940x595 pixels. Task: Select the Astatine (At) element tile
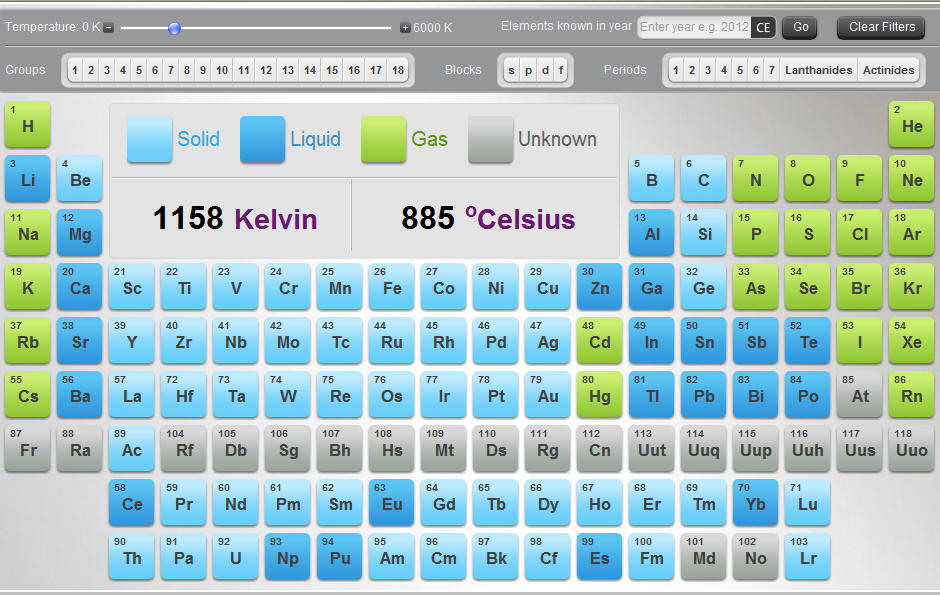(860, 394)
